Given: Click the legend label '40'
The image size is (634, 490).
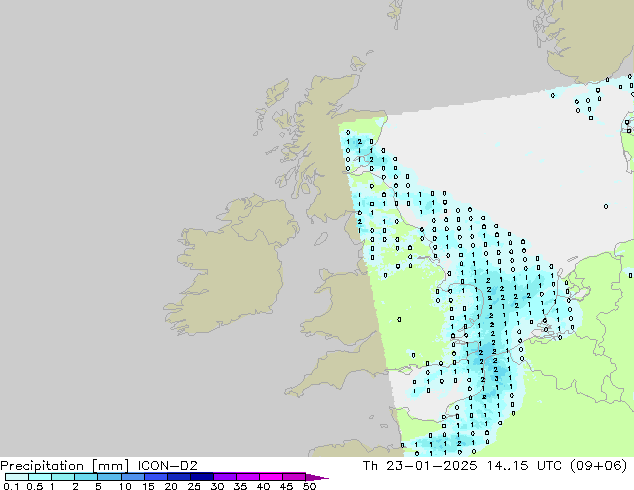Looking at the screenshot, I should pyautogui.click(x=263, y=486).
